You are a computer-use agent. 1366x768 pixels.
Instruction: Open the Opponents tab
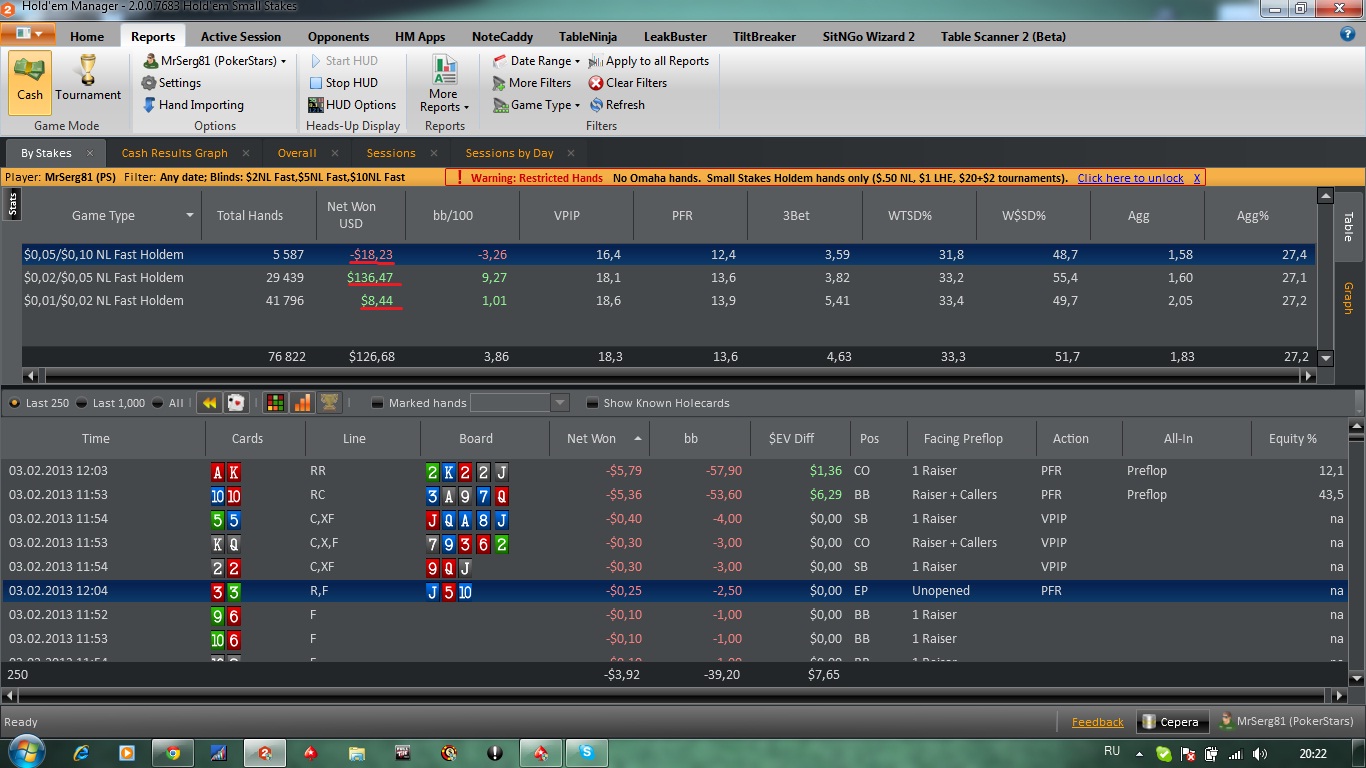[339, 37]
